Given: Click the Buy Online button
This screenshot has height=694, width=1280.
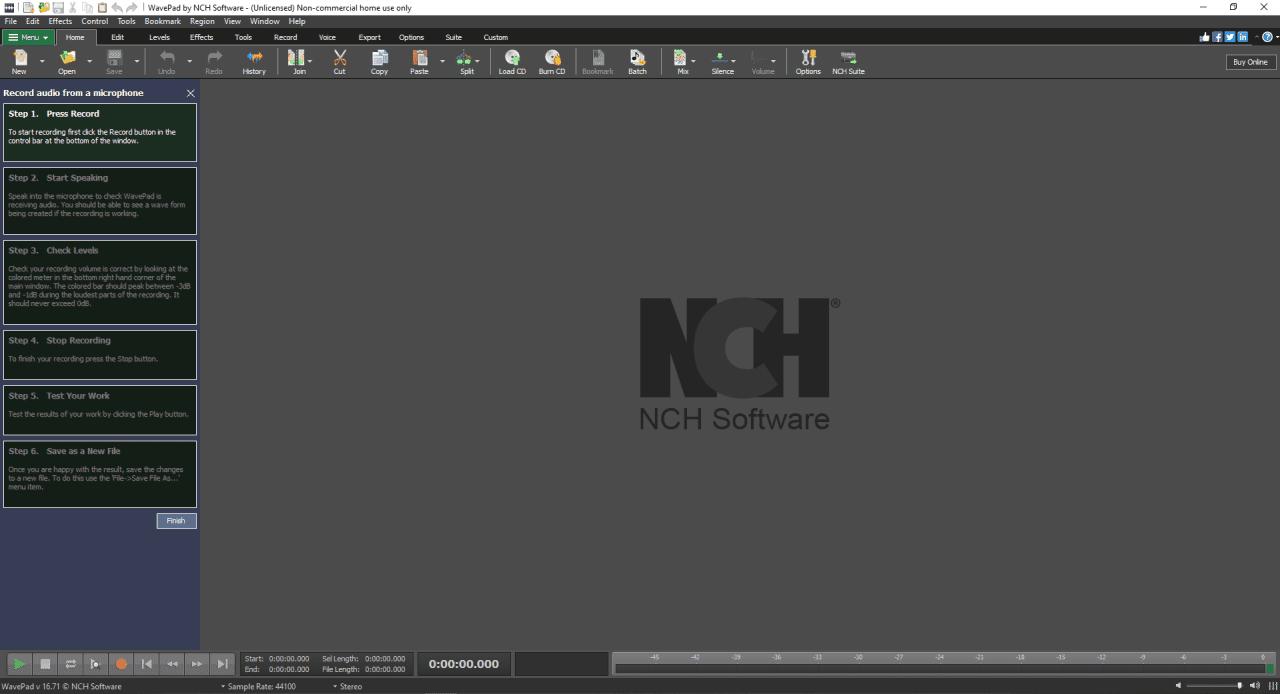Looking at the screenshot, I should point(1249,61).
